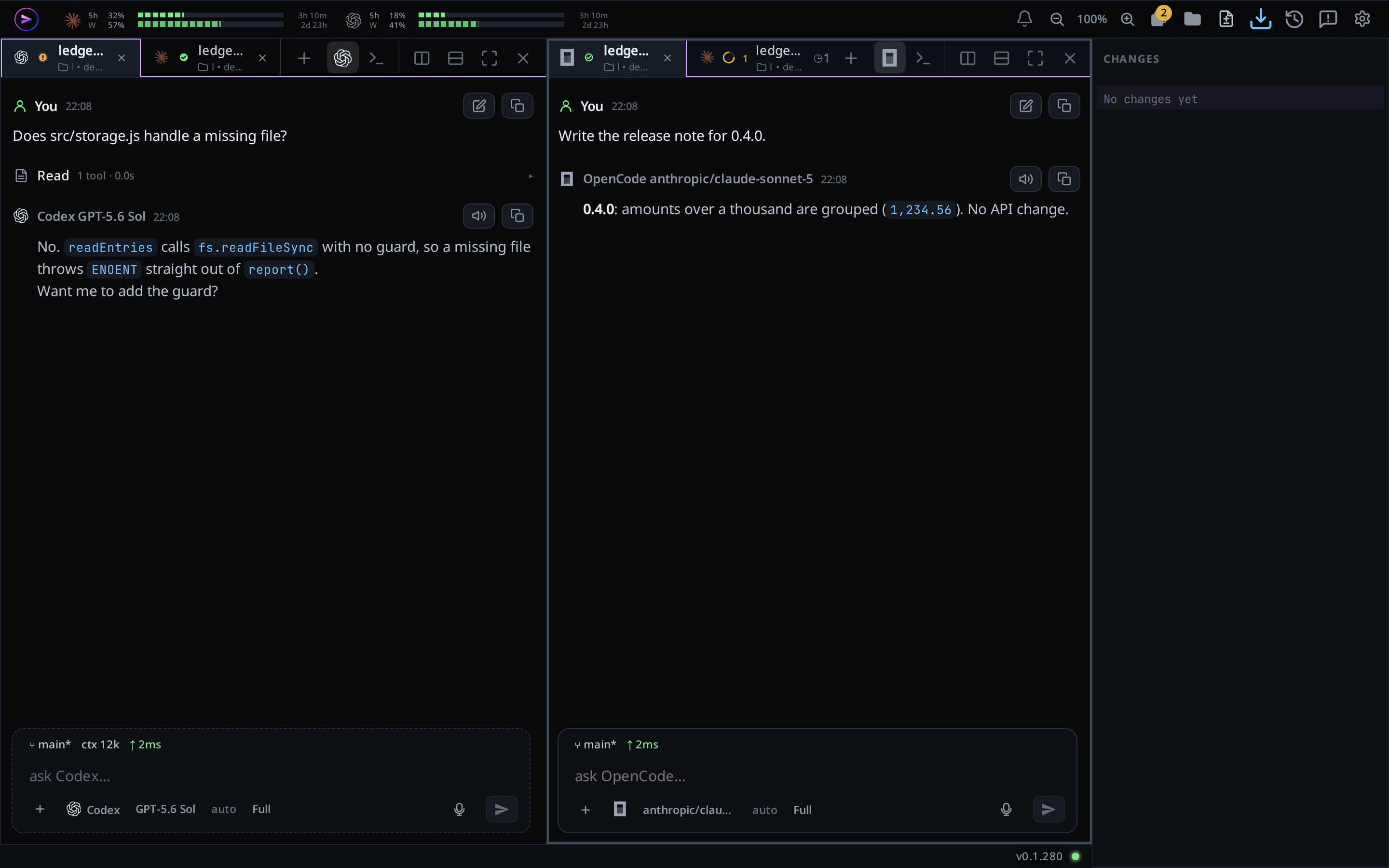Expand the Read tool call row
Viewport: 1389px width, 868px height.
coord(273,176)
